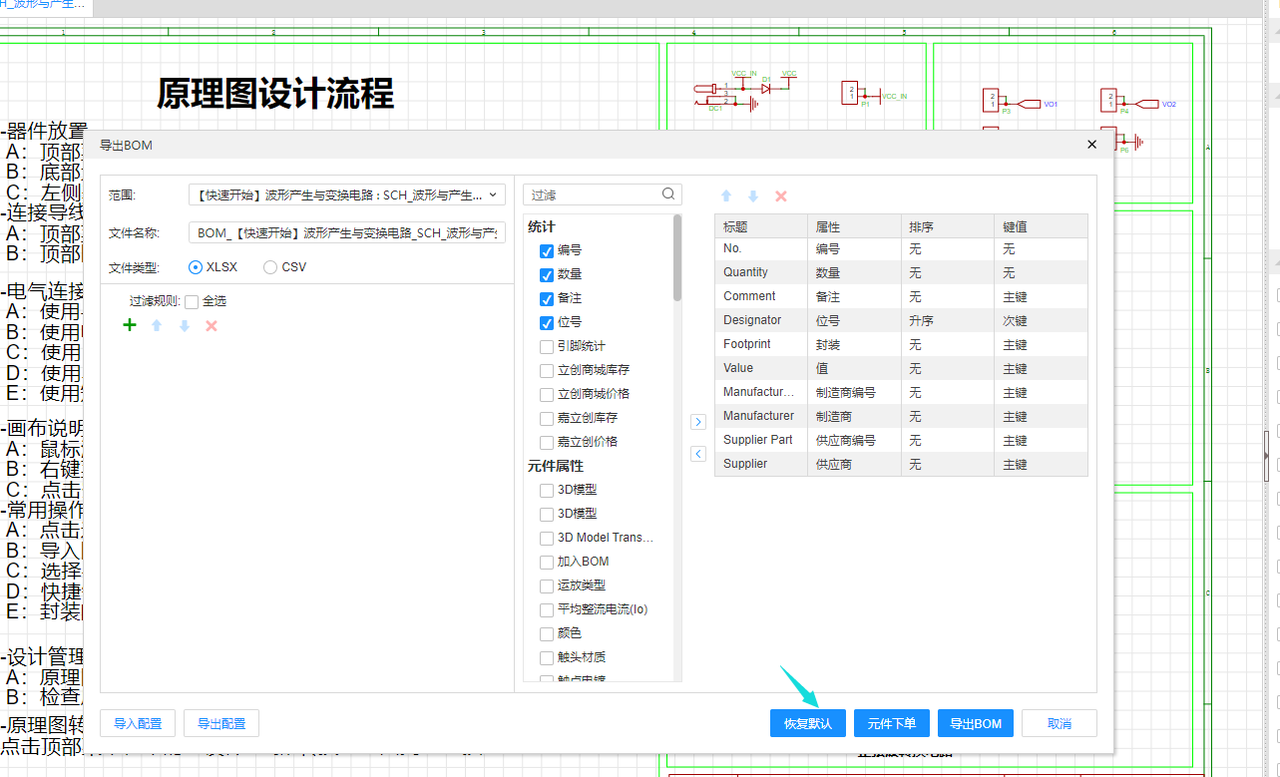Click 次键 key cell in Designator row
This screenshot has height=777, width=1280.
pos(1041,320)
